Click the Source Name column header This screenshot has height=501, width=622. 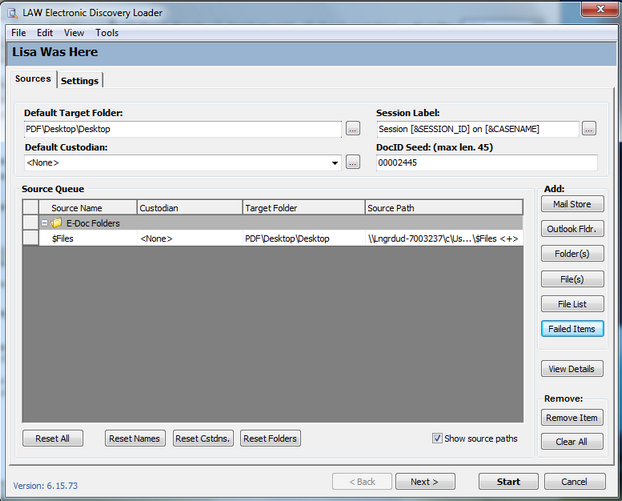point(88,208)
